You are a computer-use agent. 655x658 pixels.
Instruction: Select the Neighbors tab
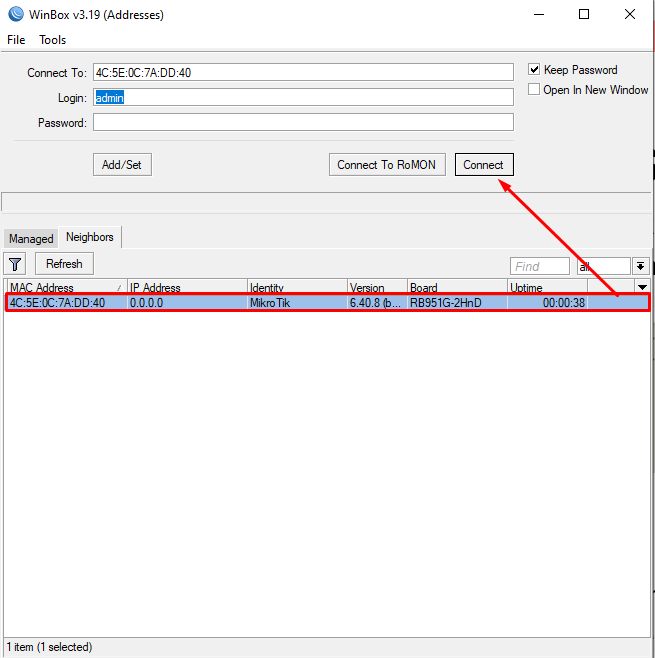(x=90, y=237)
